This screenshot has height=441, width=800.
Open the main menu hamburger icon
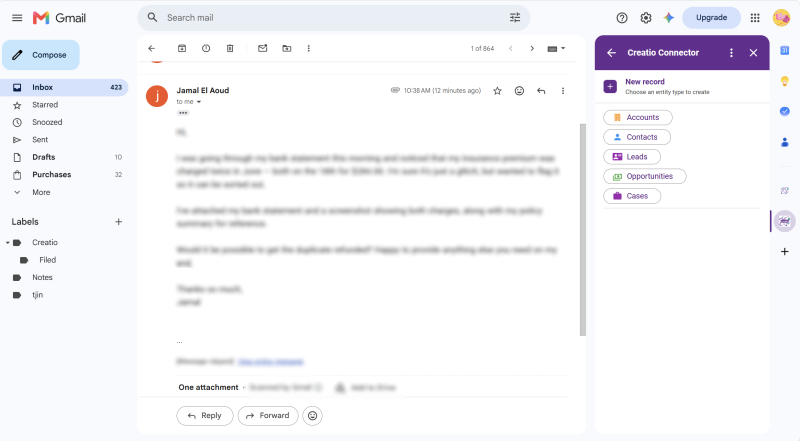tap(17, 18)
